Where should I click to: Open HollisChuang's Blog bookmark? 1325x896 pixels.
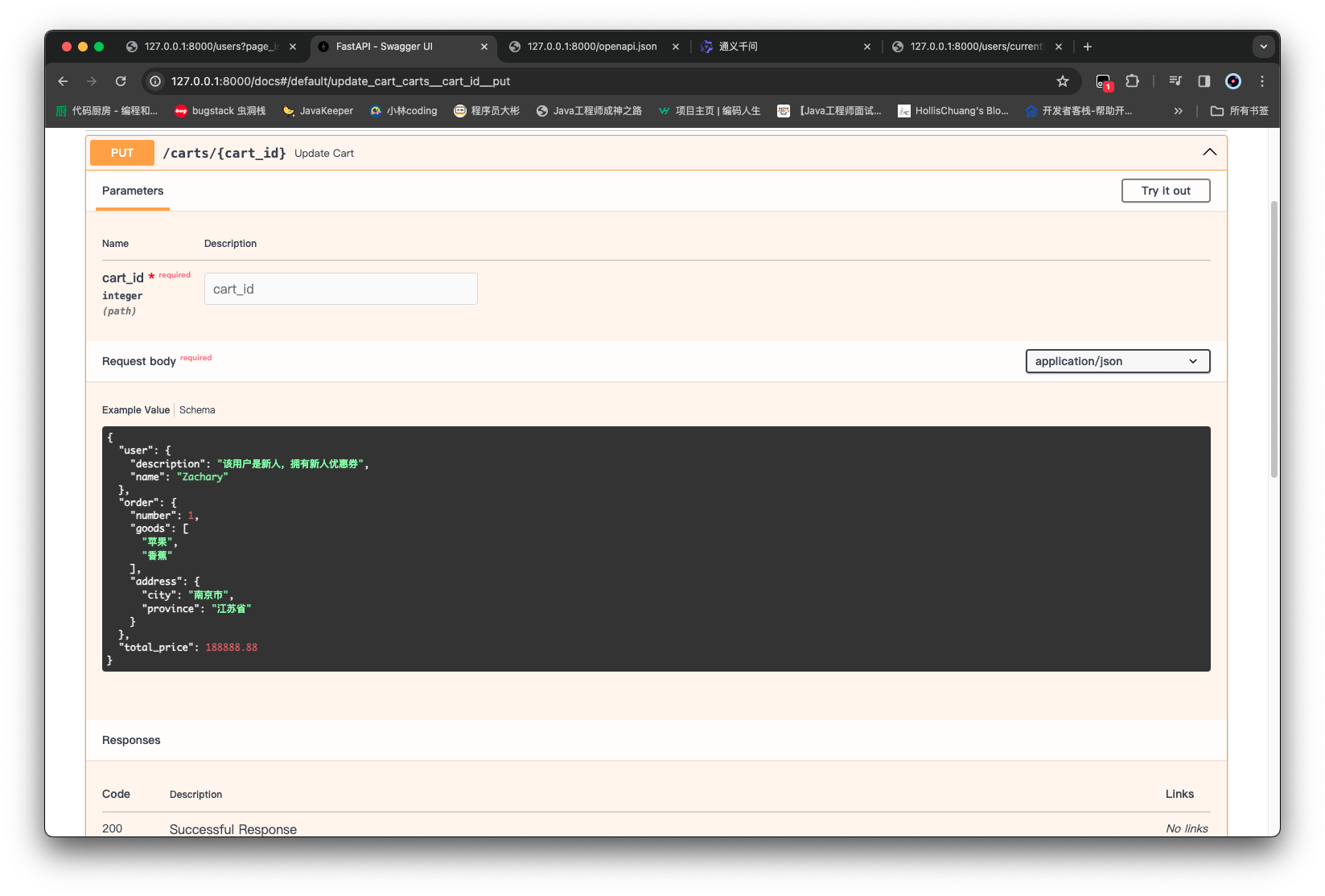click(953, 111)
